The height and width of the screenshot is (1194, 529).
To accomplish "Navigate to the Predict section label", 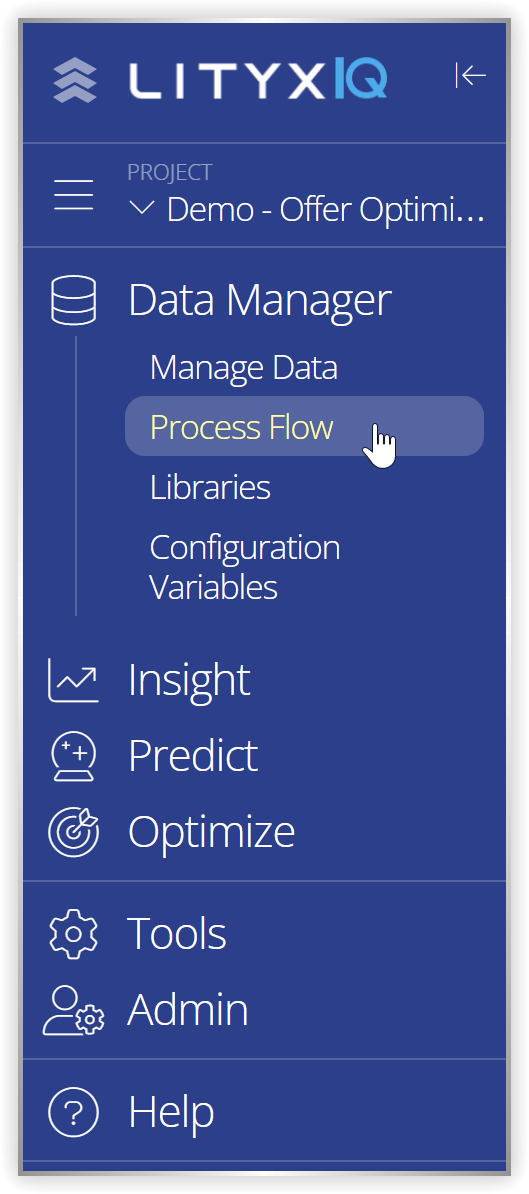I will (x=193, y=755).
